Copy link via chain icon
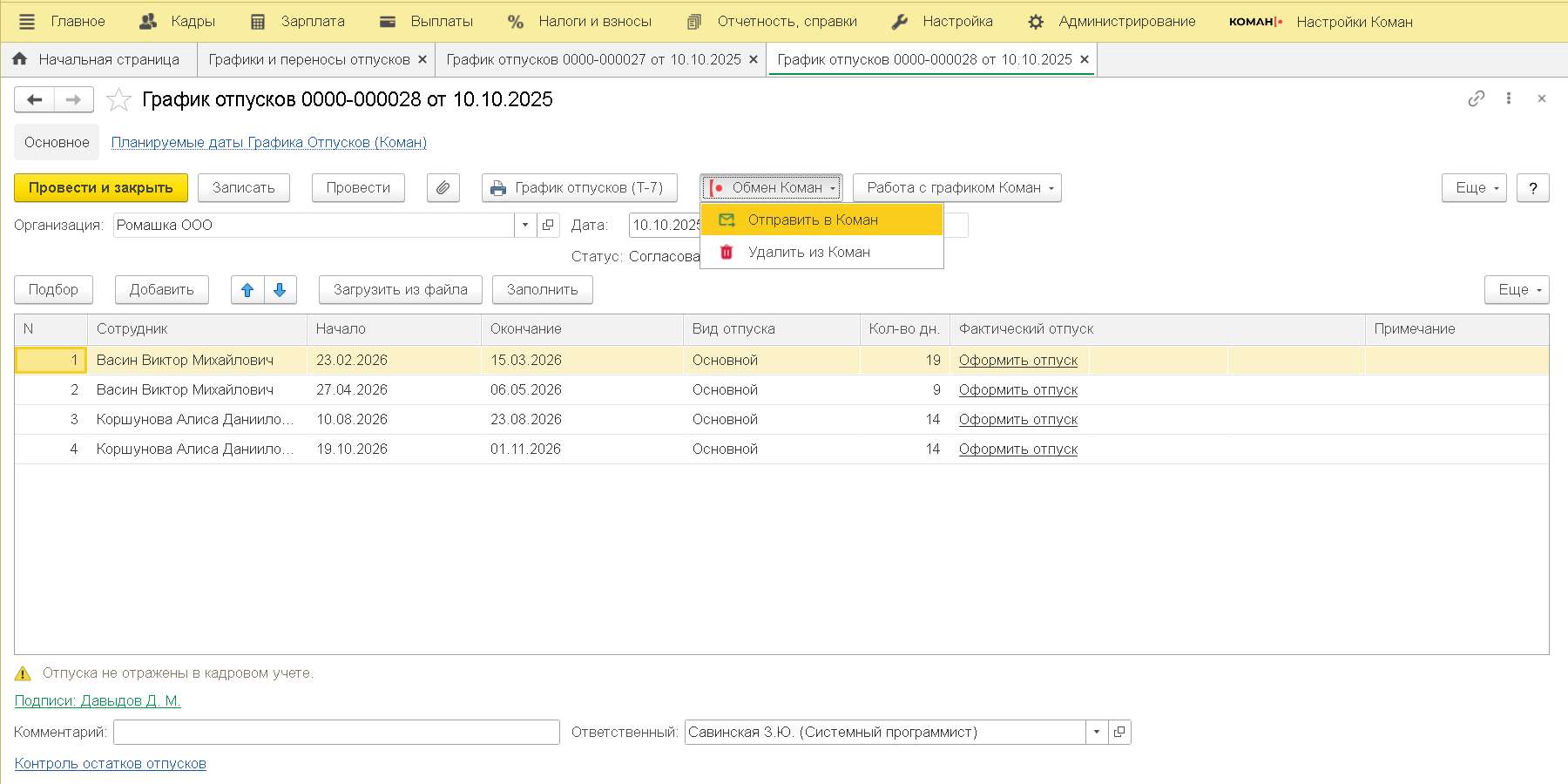Screen dimensions: 1568x784 [x=1476, y=99]
